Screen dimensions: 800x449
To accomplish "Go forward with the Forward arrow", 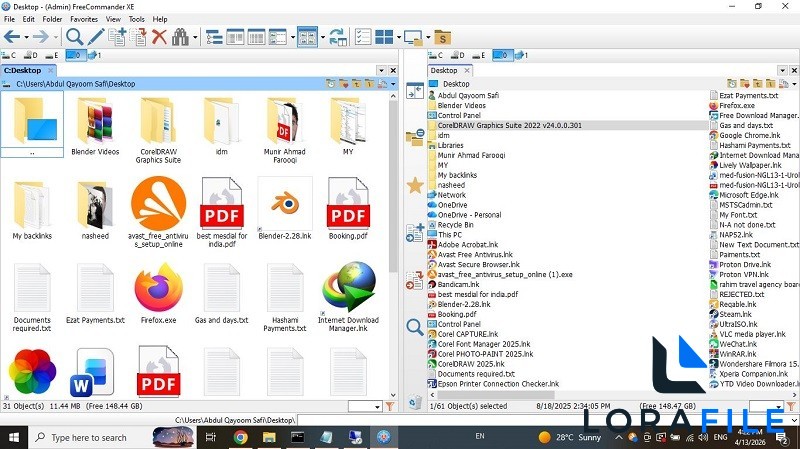I will tap(40, 37).
